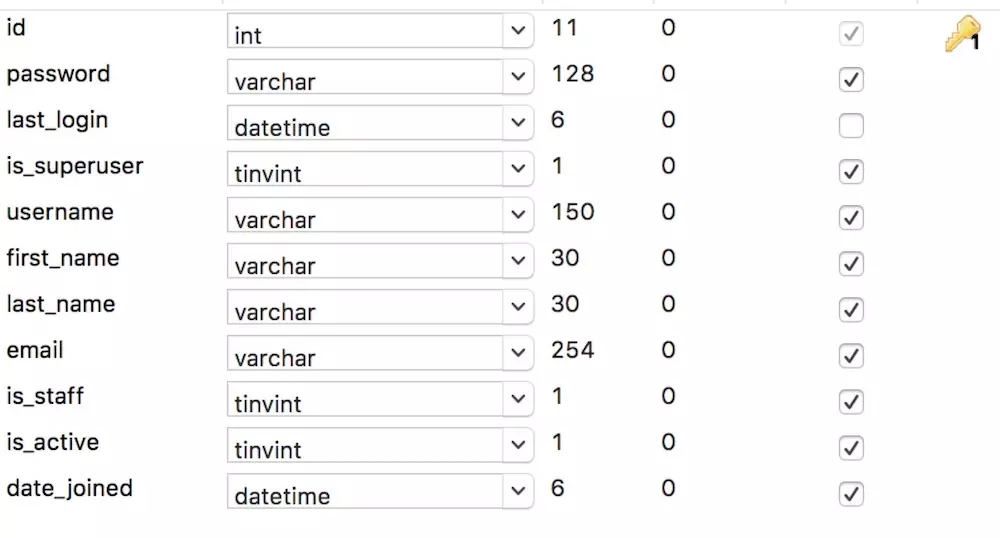This screenshot has height=538, width=1000.
Task: Toggle the checkbox in the date_joined row
Action: click(851, 494)
